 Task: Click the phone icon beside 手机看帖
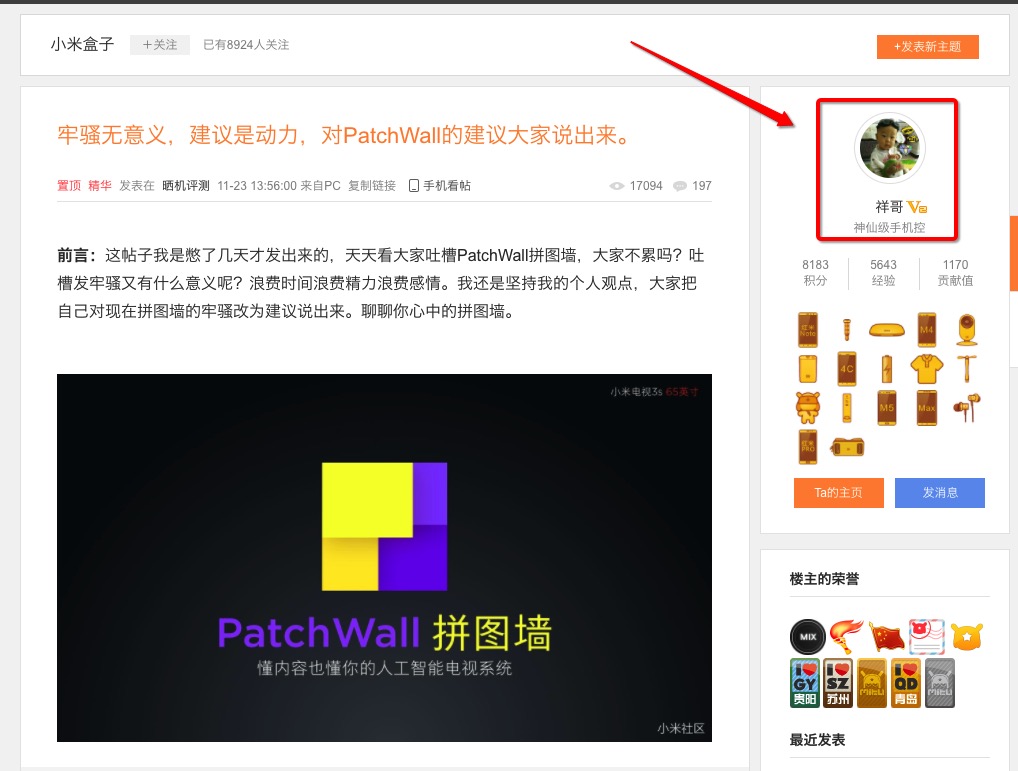414,186
